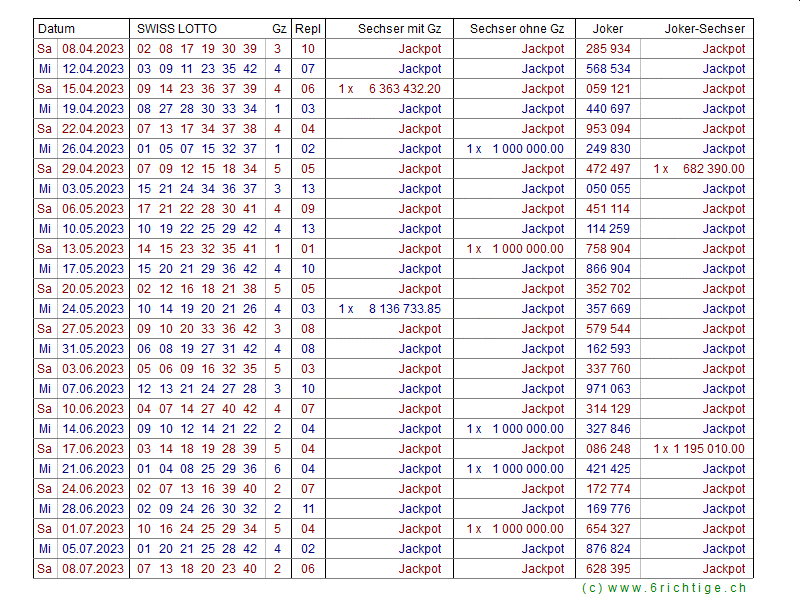800x600 pixels.
Task: Click the date 08.04.2023
Action: 93,49
